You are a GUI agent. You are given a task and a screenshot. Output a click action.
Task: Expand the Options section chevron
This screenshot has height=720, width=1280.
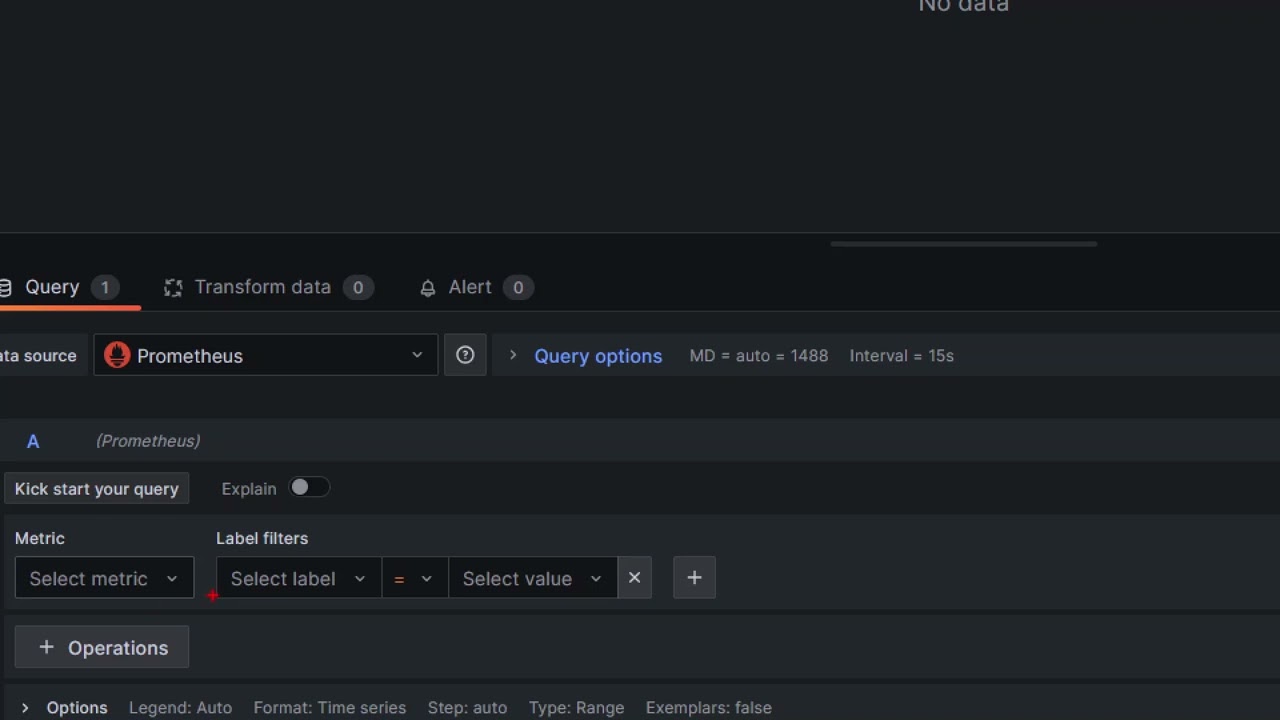(x=25, y=708)
